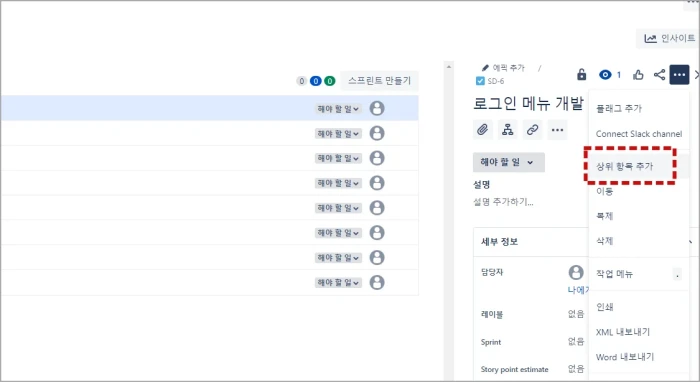Click the assignee avatar in the sixth row
The width and height of the screenshot is (700, 382).
point(377,233)
